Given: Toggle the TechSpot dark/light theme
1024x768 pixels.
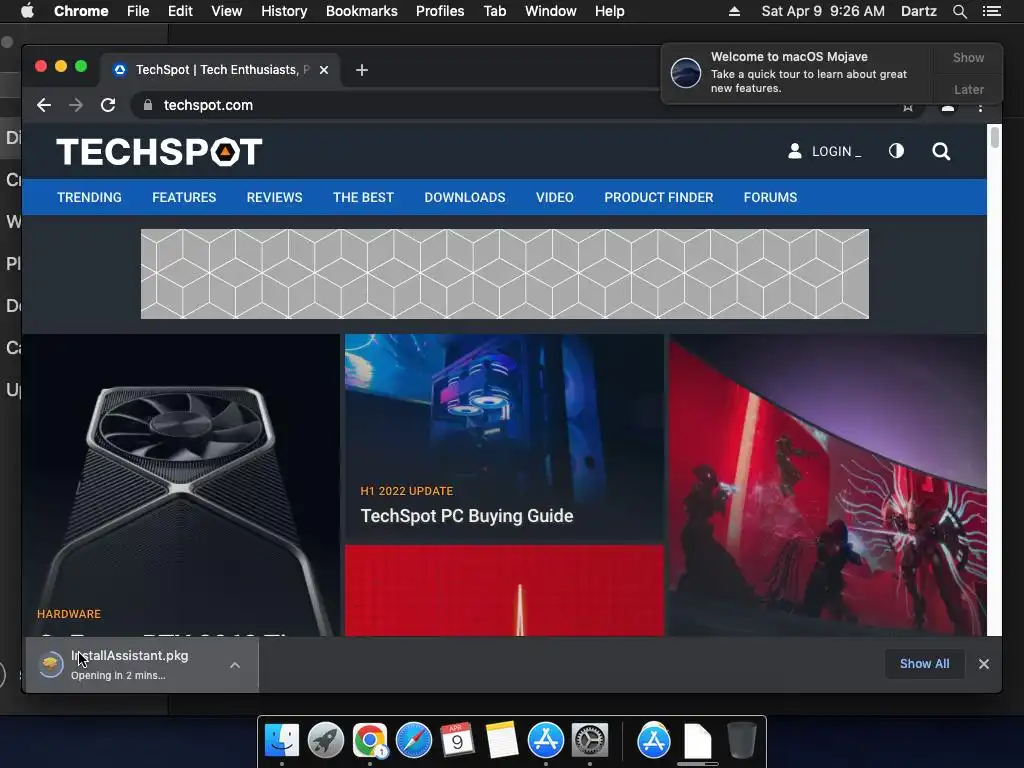Looking at the screenshot, I should (896, 151).
